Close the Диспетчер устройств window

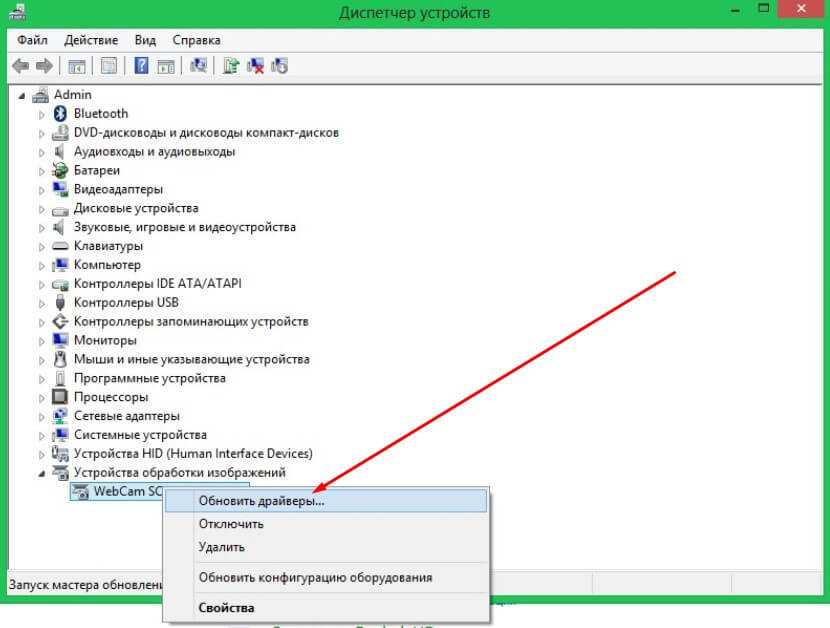pos(801,8)
